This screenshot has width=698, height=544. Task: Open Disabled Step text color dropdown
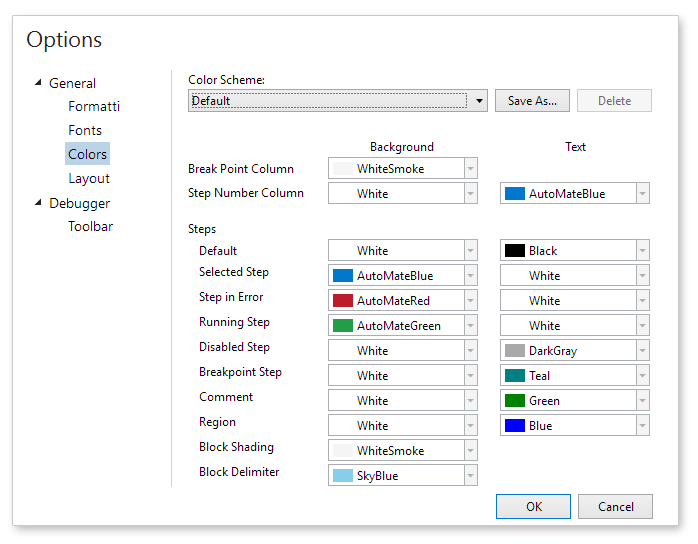pyautogui.click(x=642, y=351)
